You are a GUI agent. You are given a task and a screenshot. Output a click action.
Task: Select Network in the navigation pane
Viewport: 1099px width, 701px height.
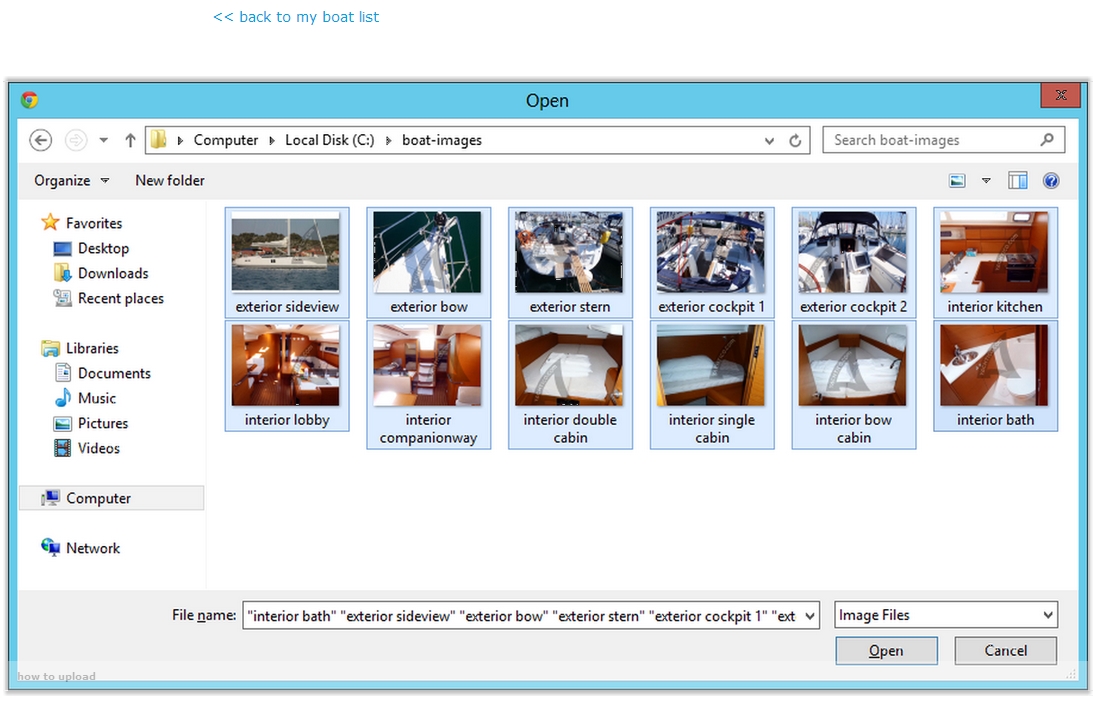92,548
